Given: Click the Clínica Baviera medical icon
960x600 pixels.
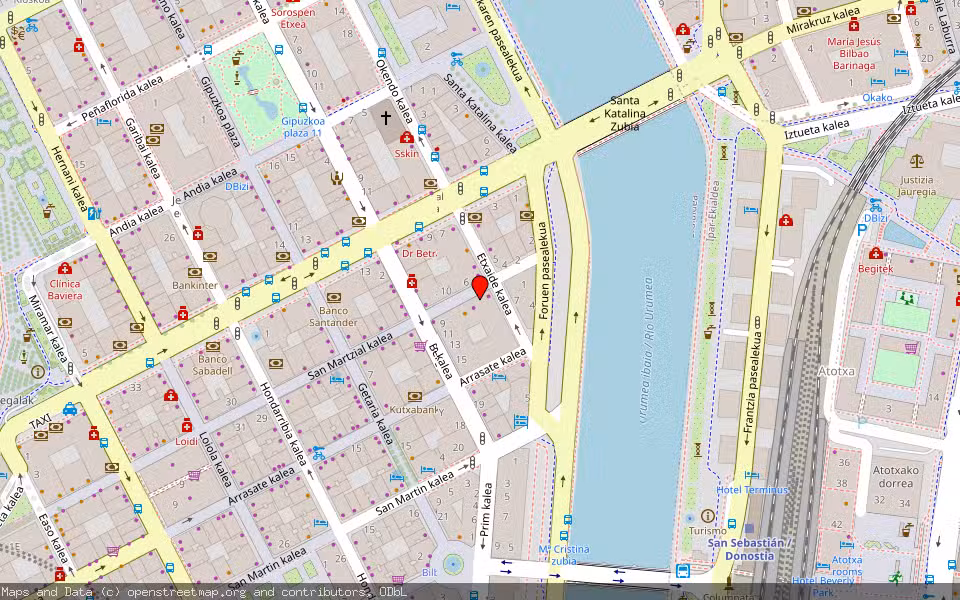Looking at the screenshot, I should (65, 269).
